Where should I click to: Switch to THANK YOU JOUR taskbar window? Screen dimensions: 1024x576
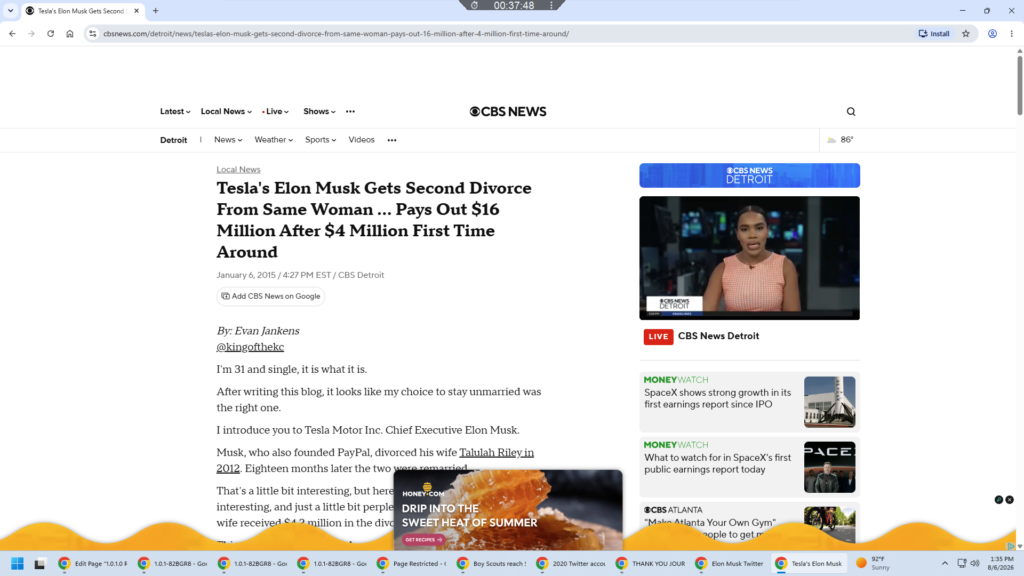point(650,563)
